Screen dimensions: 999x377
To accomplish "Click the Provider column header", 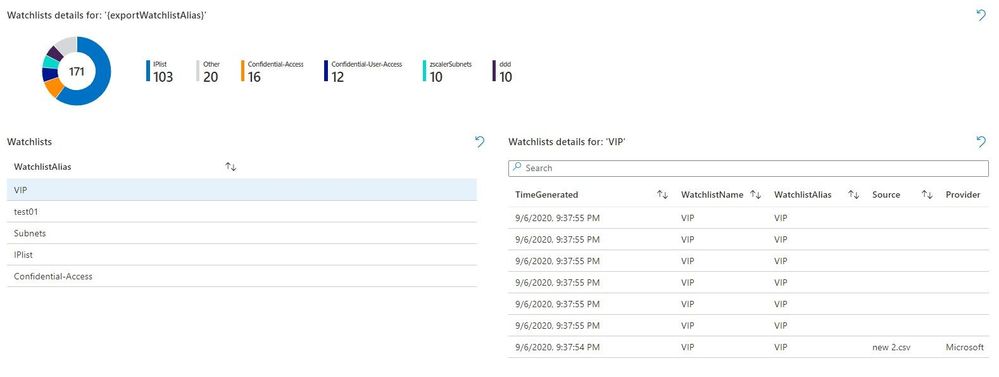I will [x=963, y=195].
